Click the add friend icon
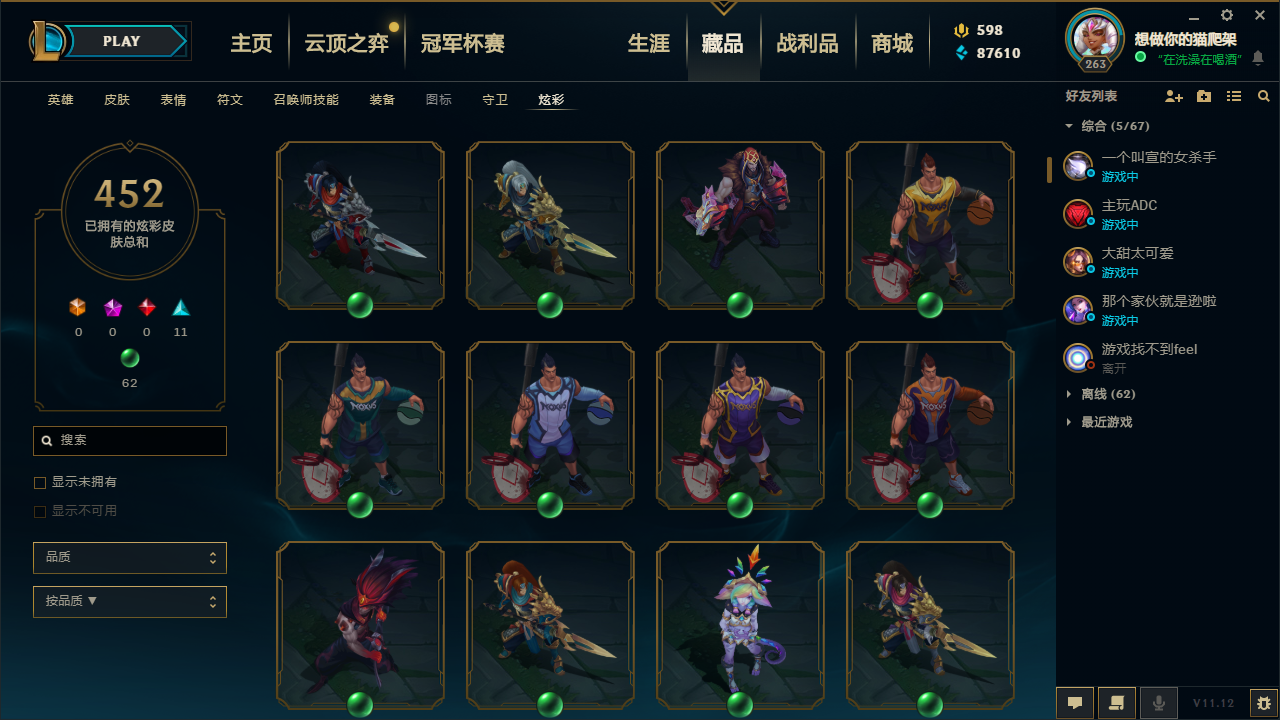Image resolution: width=1280 pixels, height=720 pixels. 1174,97
